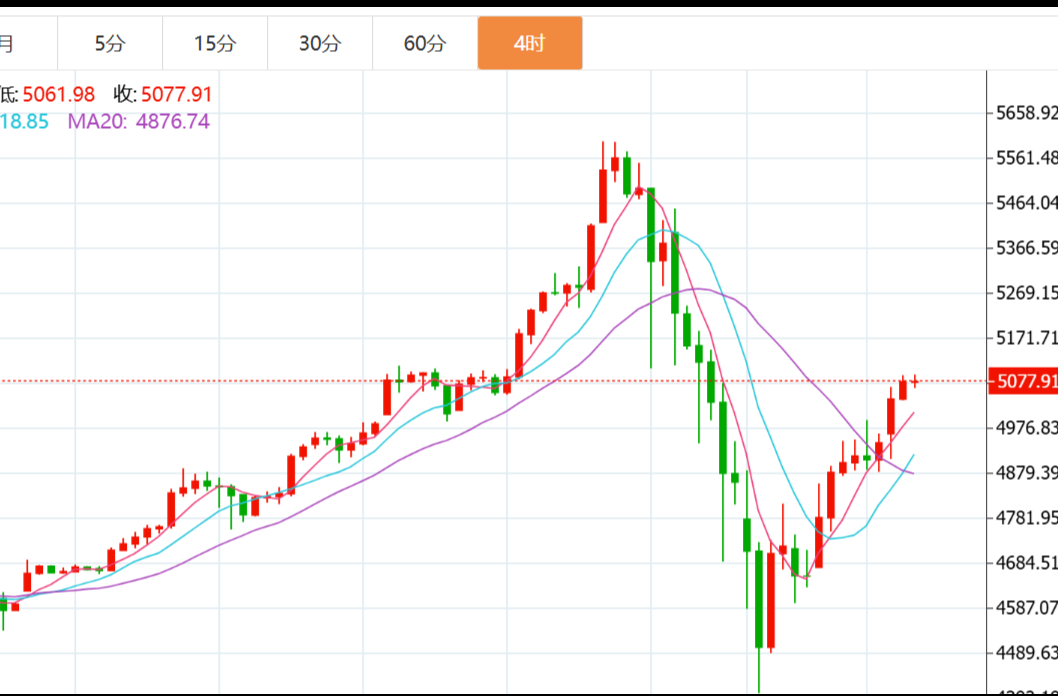Click the 4976.83 price axis label
The image size is (1058, 696).
(1025, 427)
